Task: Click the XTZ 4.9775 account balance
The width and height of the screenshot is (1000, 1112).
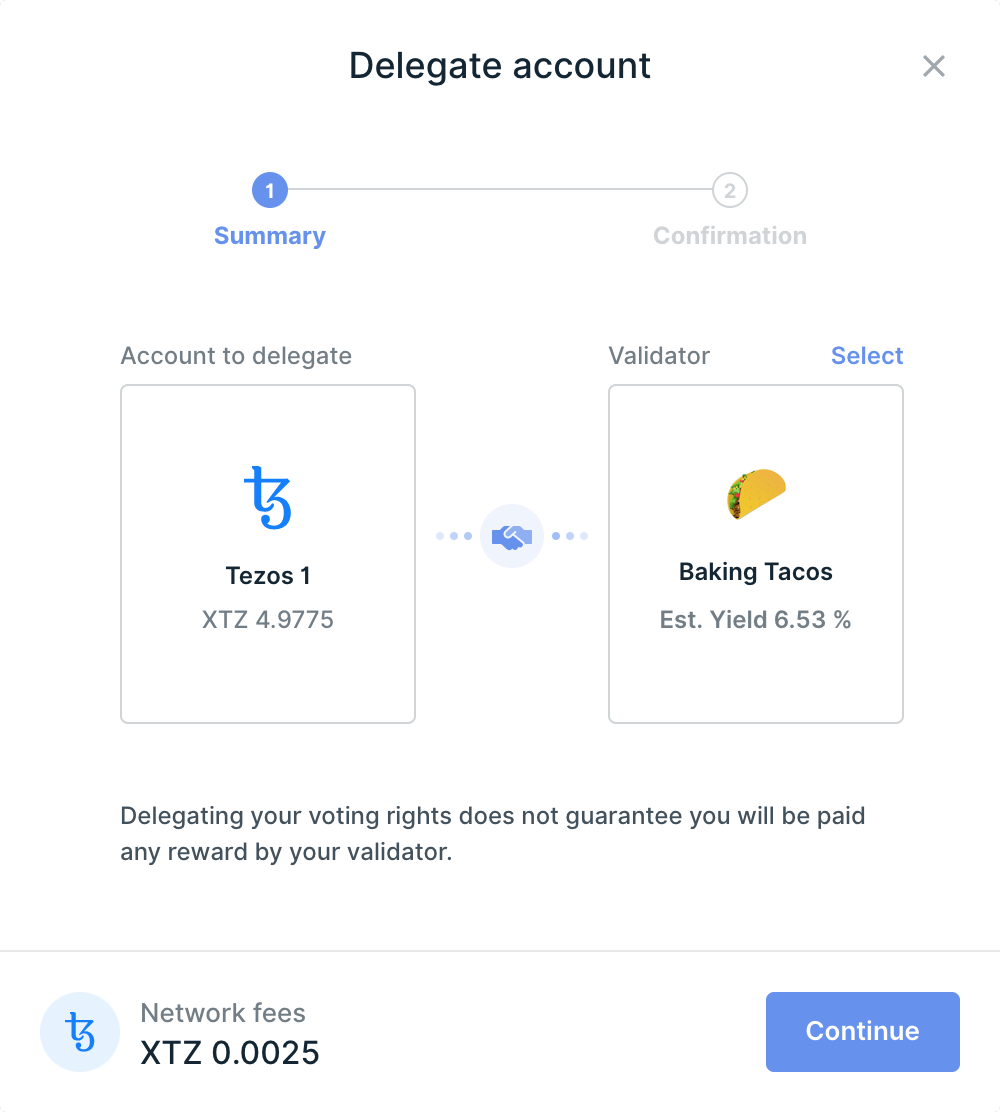Action: point(268,620)
